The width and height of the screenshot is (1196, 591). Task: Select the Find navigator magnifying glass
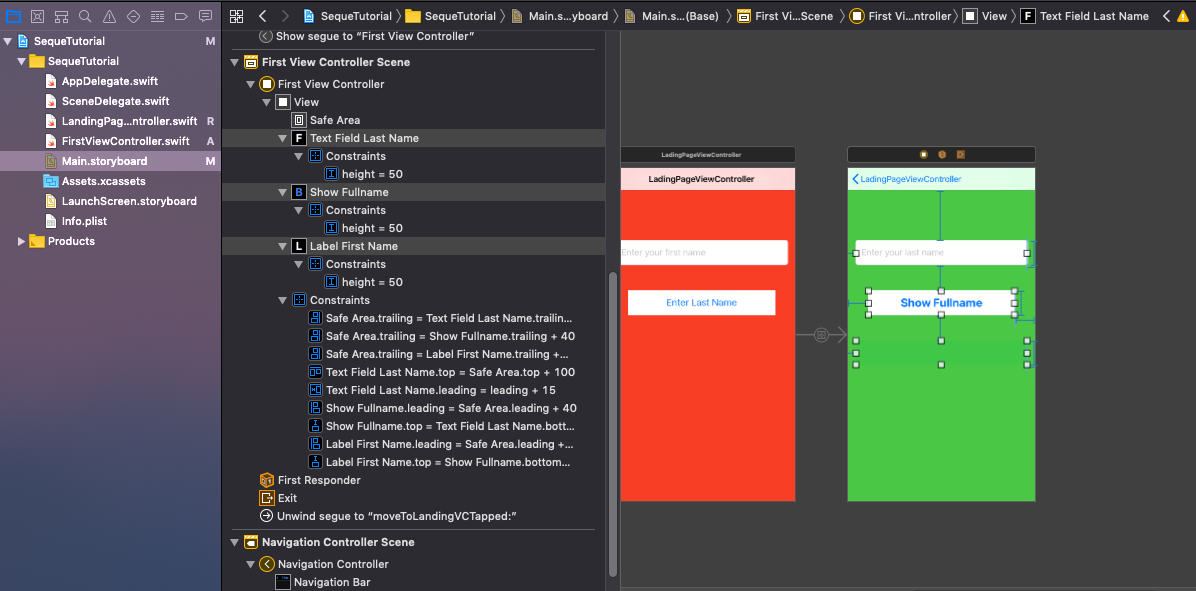(84, 15)
